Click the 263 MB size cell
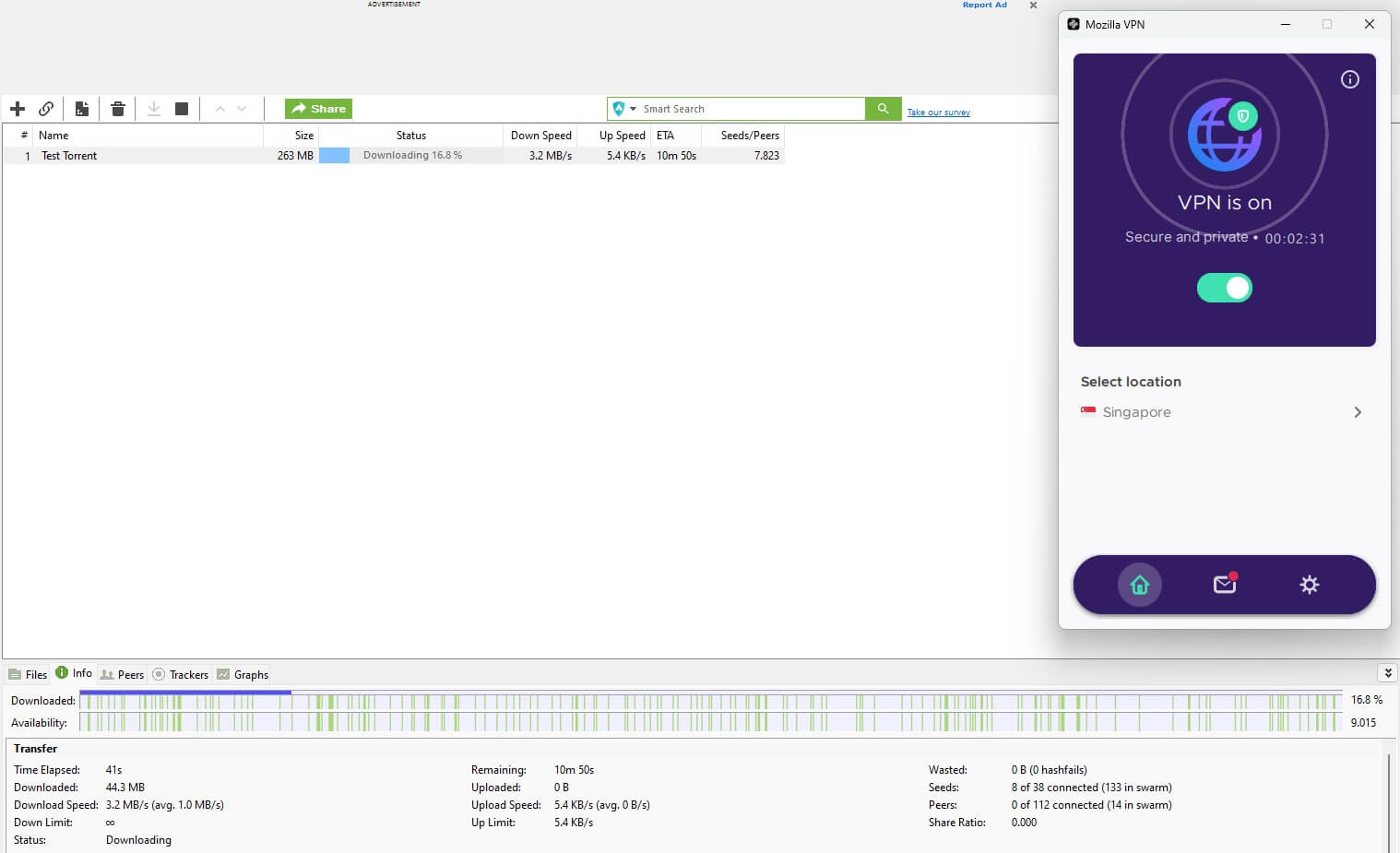The height and width of the screenshot is (853, 1400). click(295, 156)
